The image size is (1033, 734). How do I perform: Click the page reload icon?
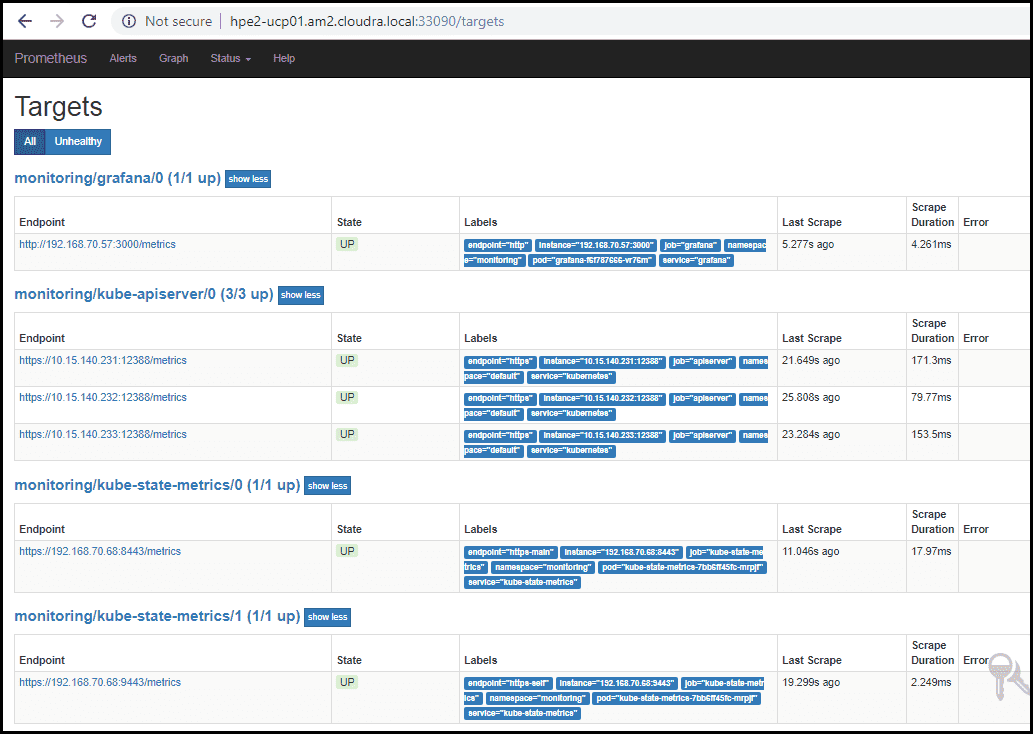[x=89, y=20]
